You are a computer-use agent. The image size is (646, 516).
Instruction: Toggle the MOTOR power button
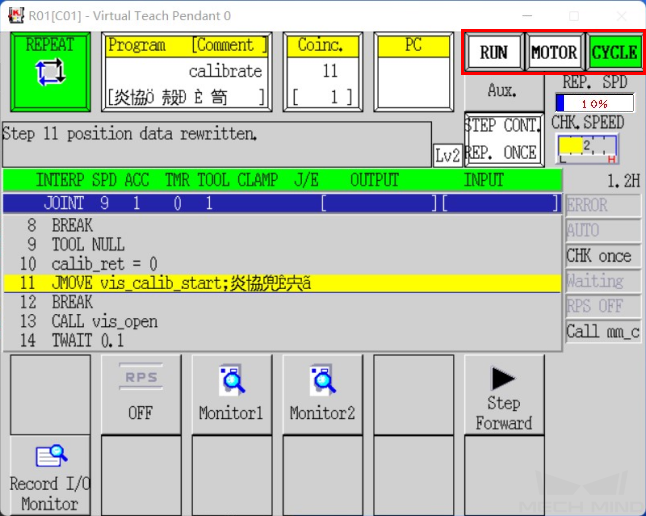pos(554,52)
